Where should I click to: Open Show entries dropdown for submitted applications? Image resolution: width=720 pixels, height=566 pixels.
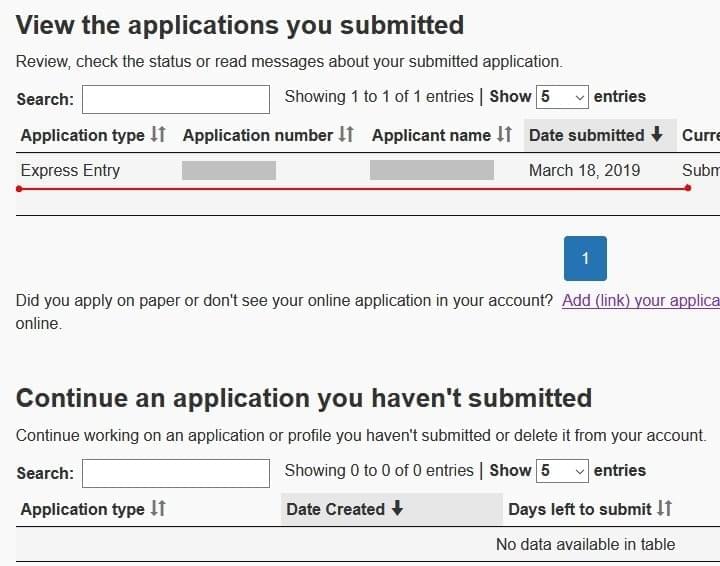click(562, 97)
